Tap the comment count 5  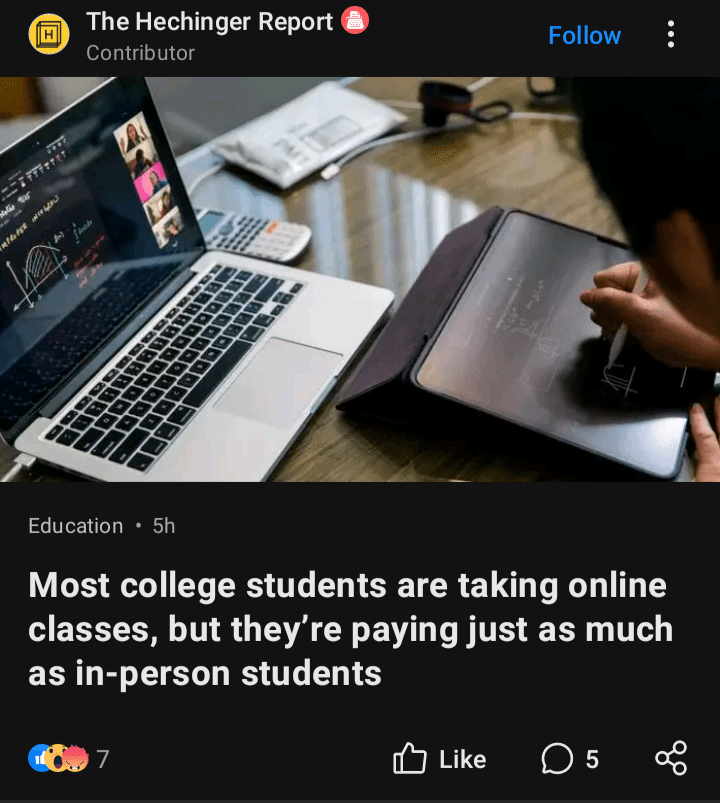[592, 759]
